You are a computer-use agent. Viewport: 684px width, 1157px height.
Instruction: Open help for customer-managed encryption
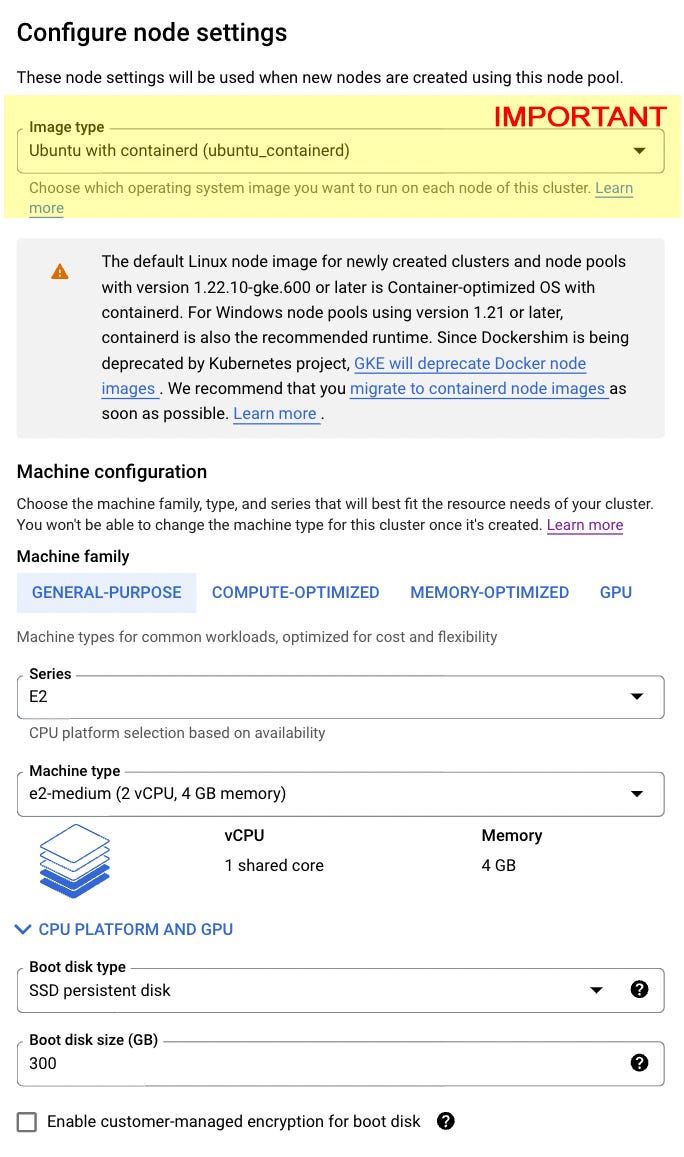[446, 1122]
